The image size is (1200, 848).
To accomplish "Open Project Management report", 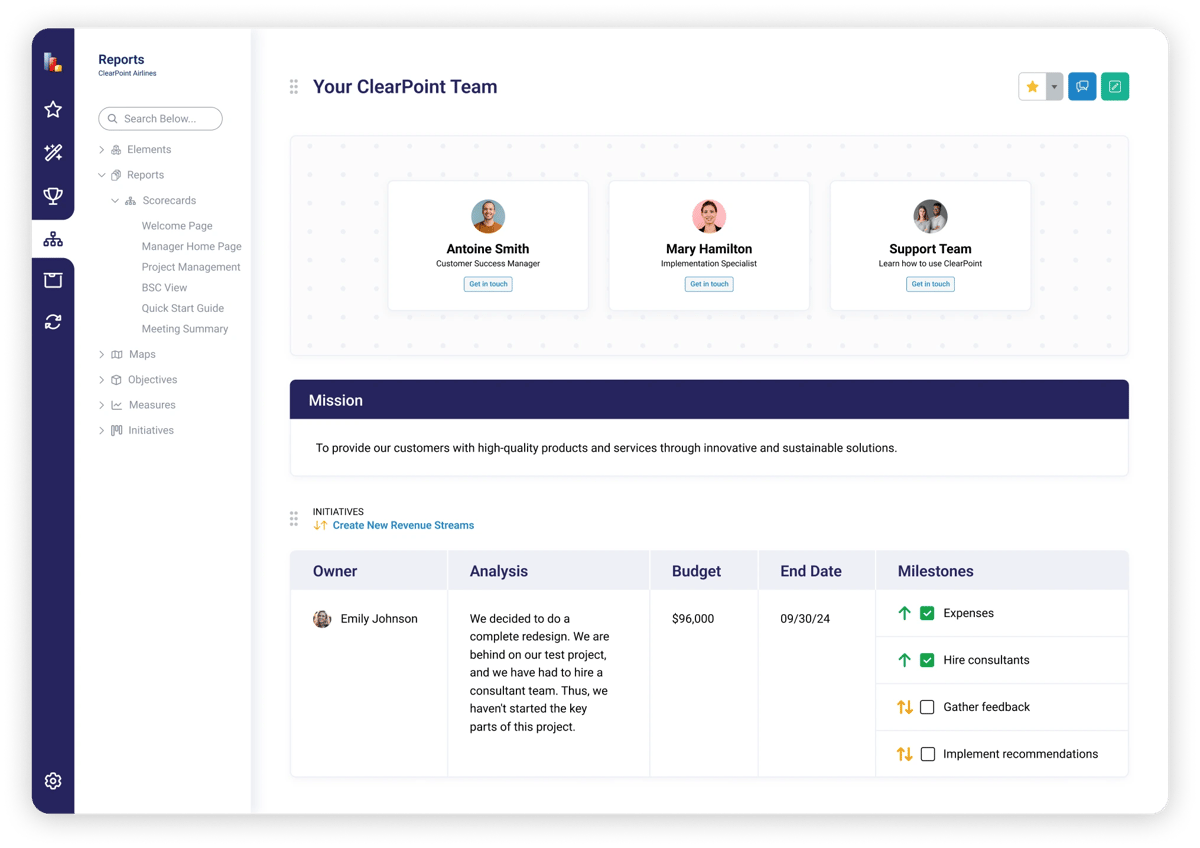I will tap(191, 267).
